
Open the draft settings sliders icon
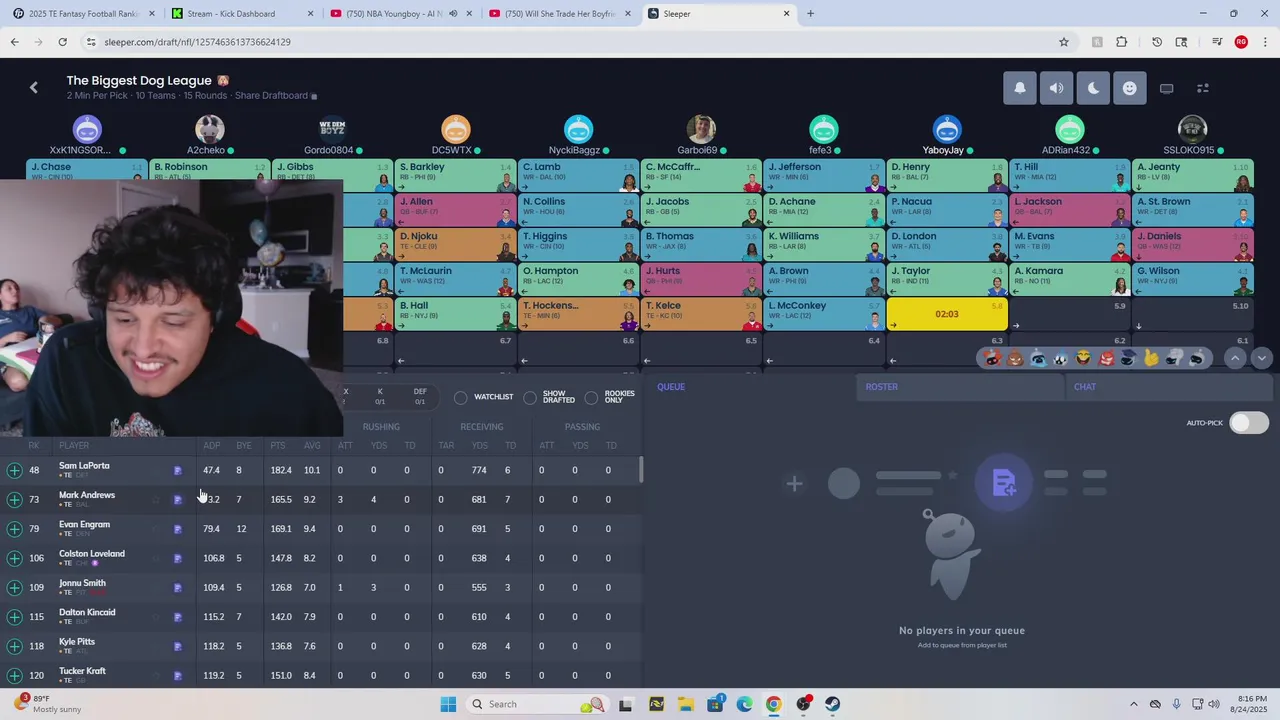pos(1203,88)
